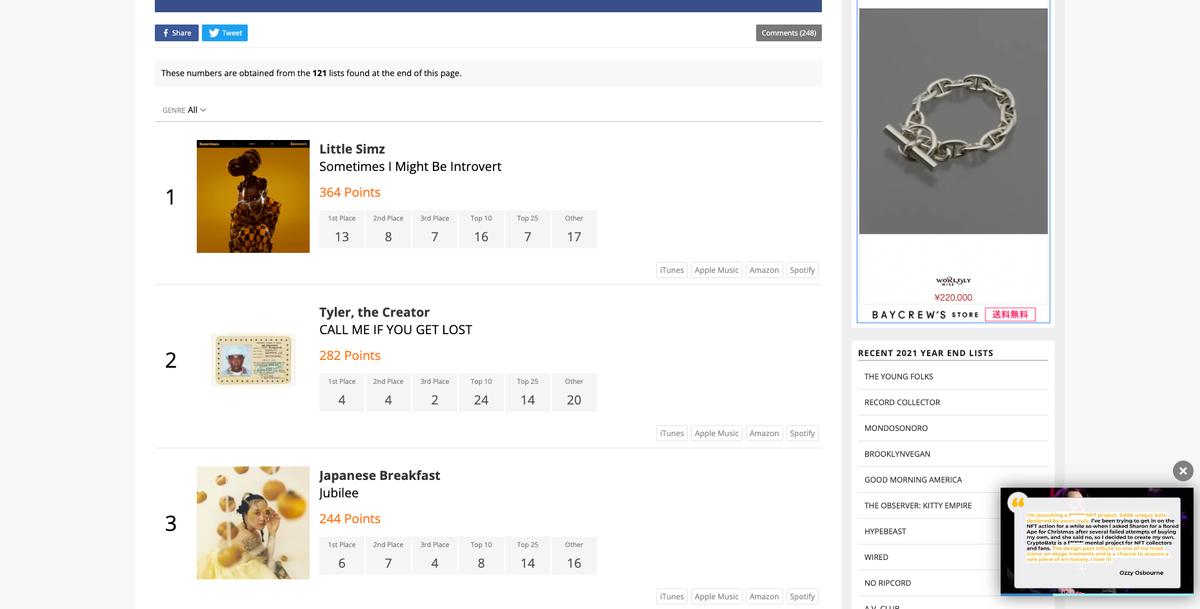
Task: Open No Ripcord year end list
Action: 887,583
